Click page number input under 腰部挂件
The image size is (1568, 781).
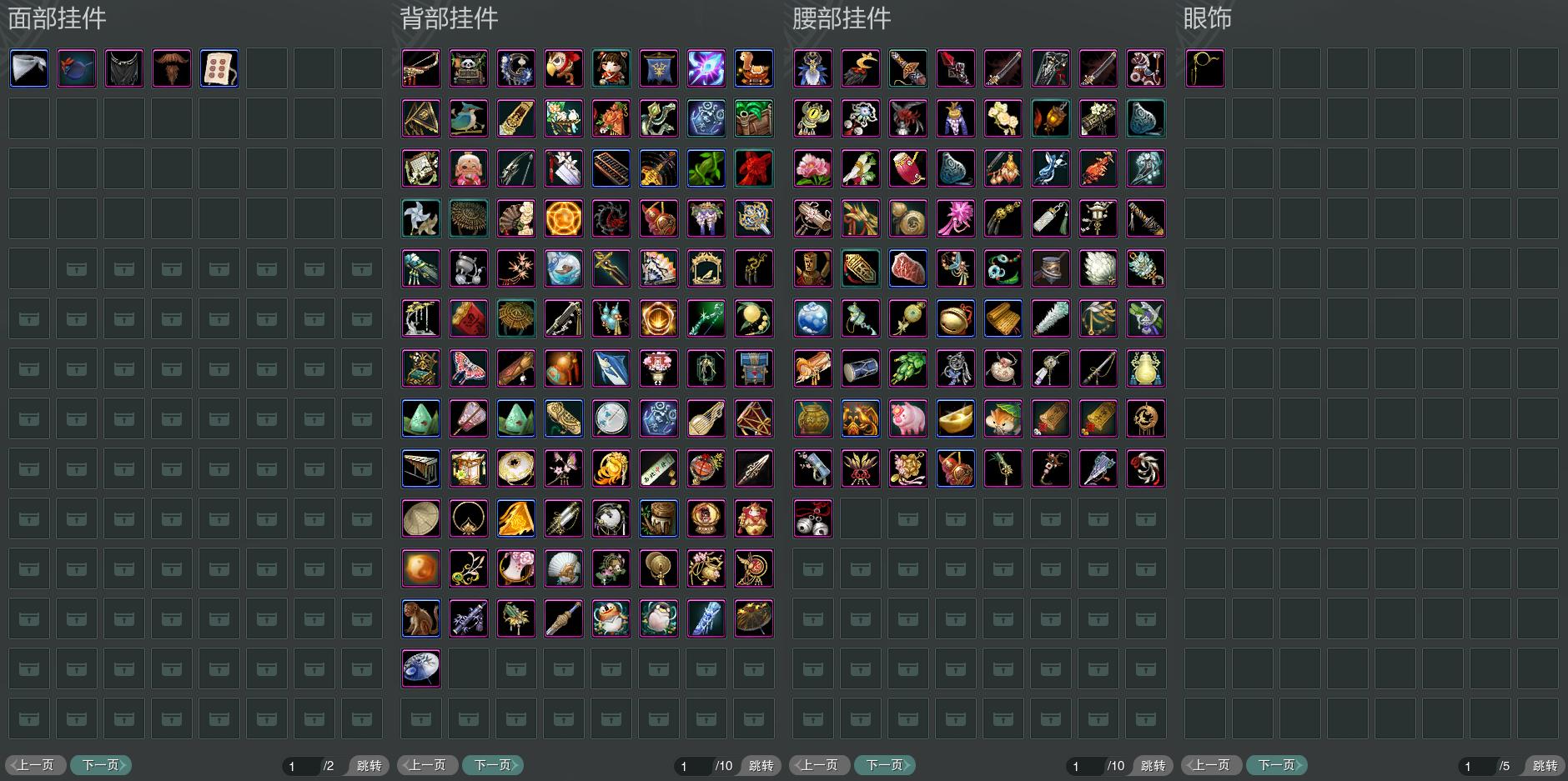pyautogui.click(x=1086, y=765)
